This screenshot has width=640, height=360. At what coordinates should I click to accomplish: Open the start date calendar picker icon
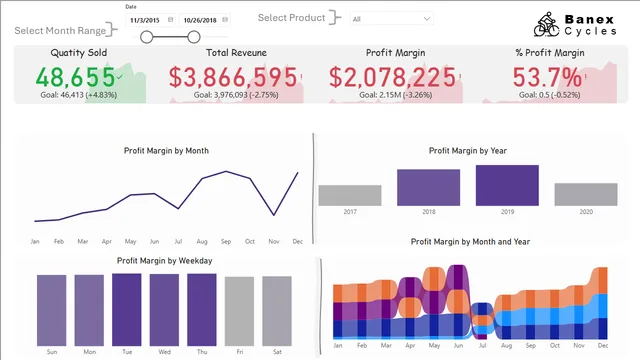[171, 20]
